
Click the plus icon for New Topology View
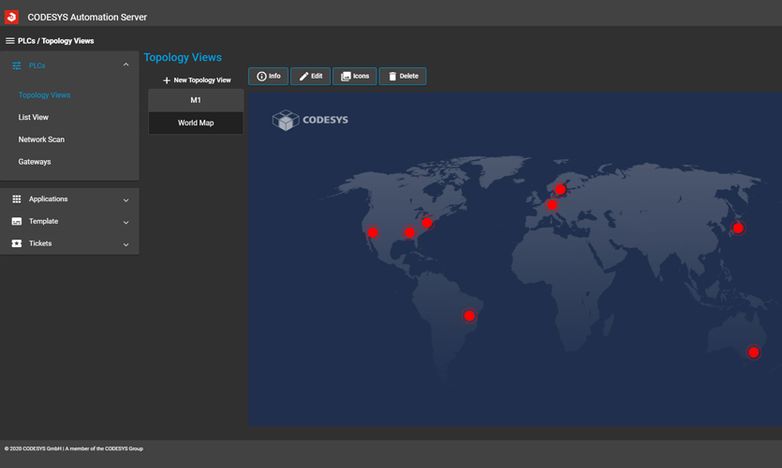coord(167,80)
